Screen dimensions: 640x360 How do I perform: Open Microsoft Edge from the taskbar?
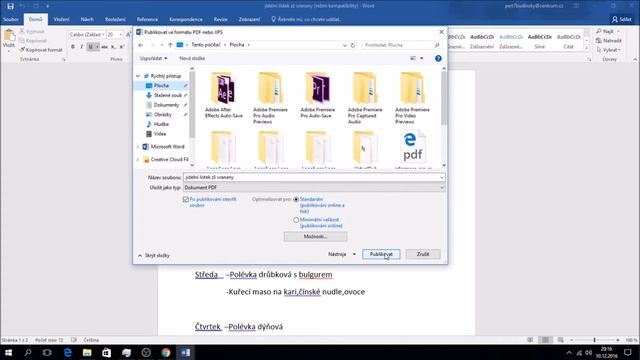[67, 352]
